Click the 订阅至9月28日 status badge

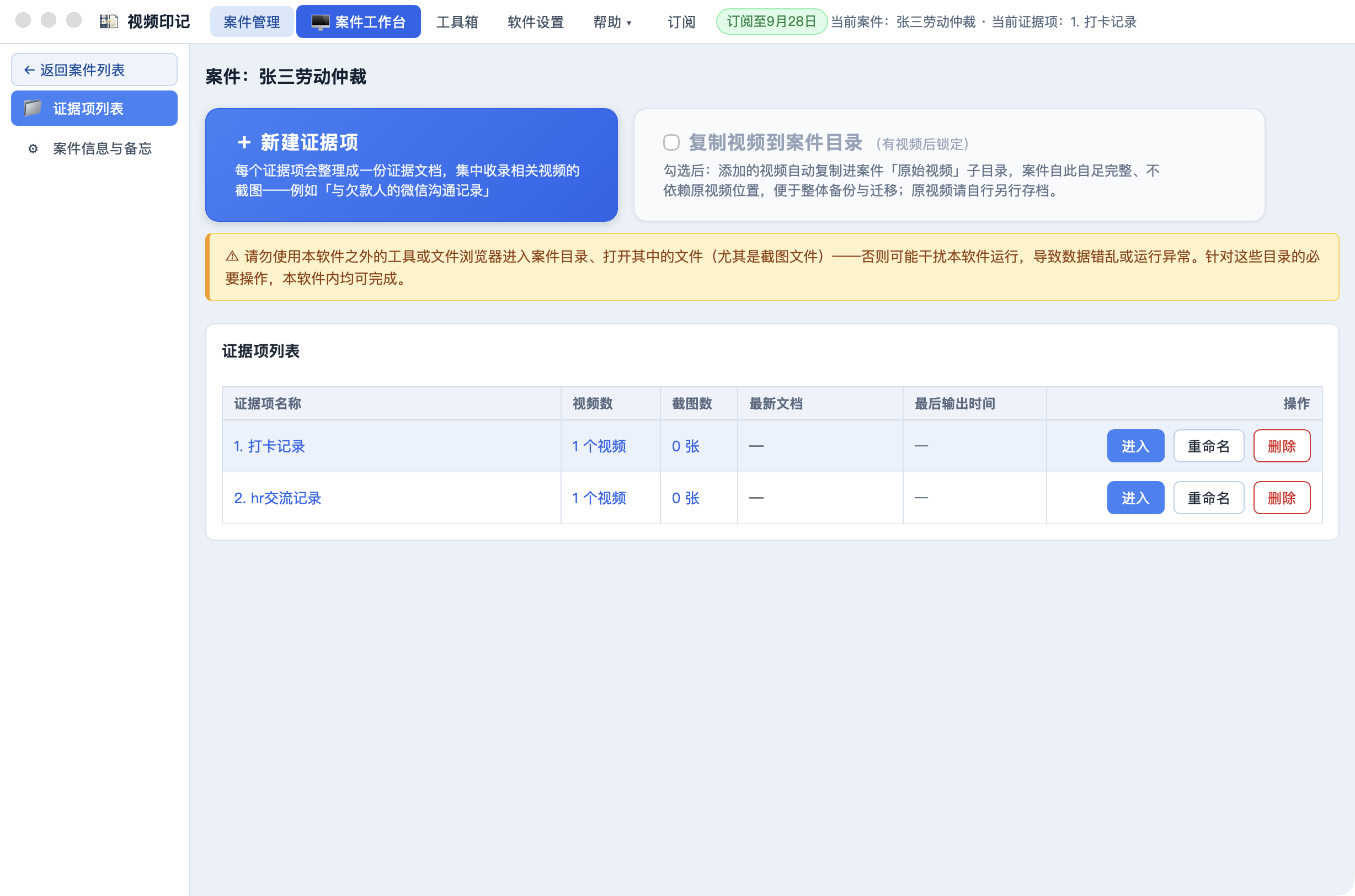click(x=771, y=22)
